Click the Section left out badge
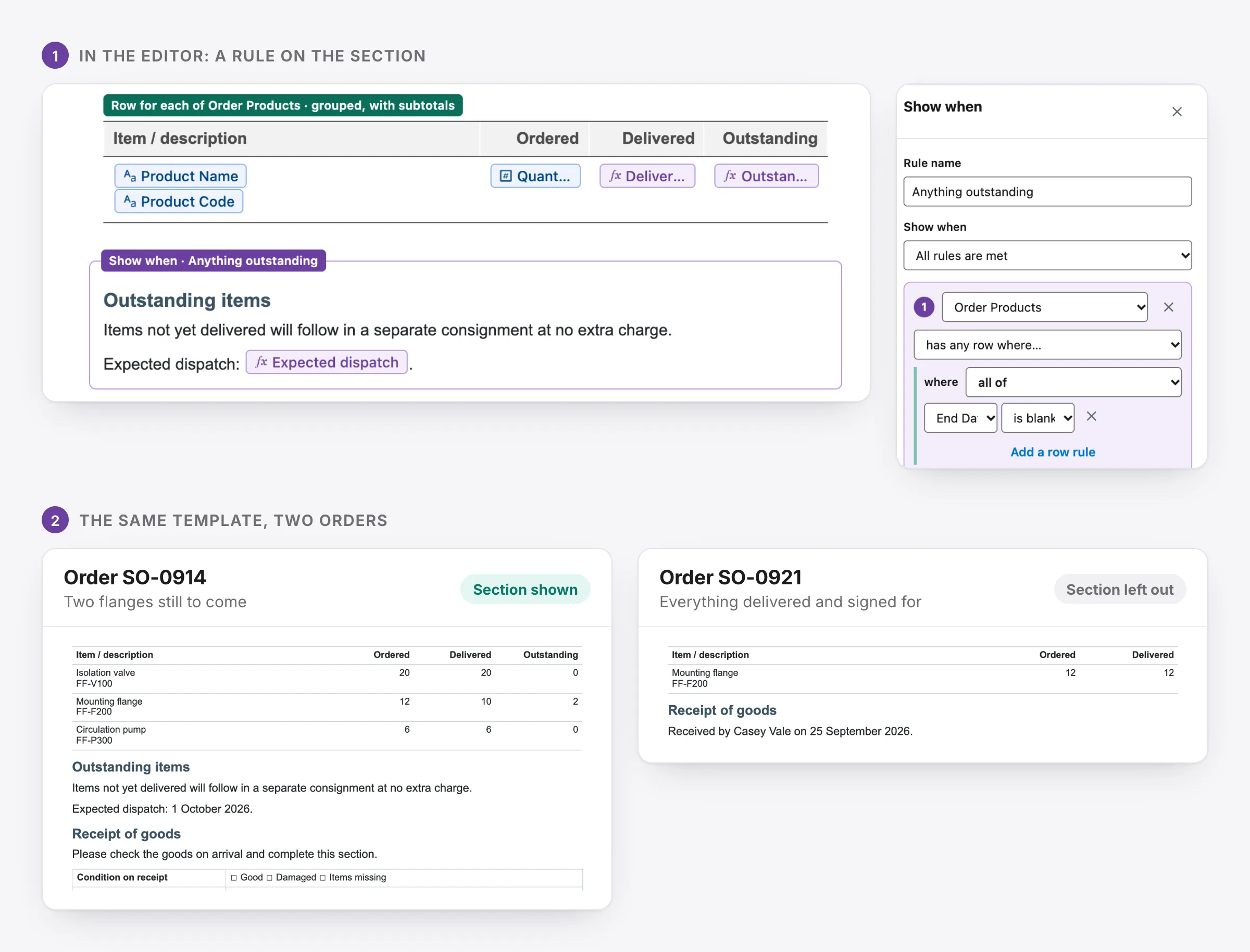1250x952 pixels. 1119,590
